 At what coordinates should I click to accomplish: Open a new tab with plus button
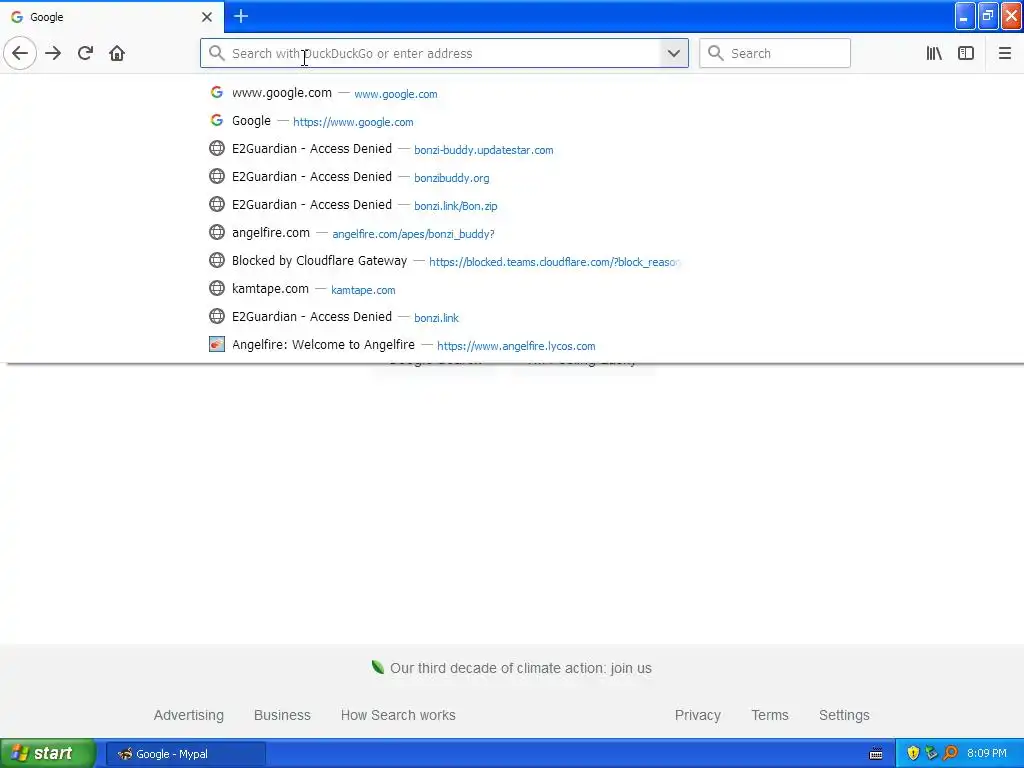(241, 16)
